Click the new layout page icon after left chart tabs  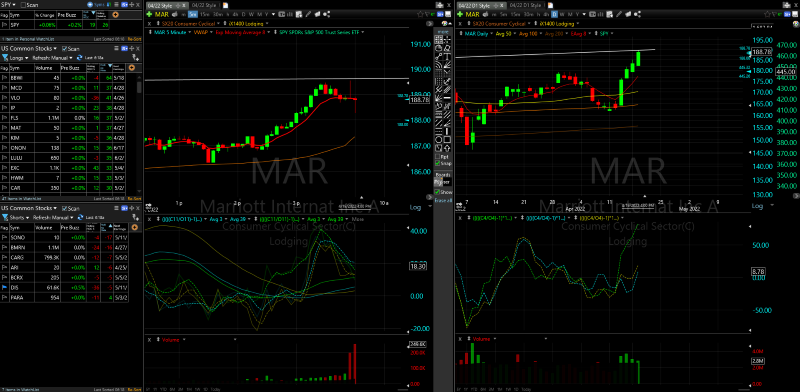point(226,5)
